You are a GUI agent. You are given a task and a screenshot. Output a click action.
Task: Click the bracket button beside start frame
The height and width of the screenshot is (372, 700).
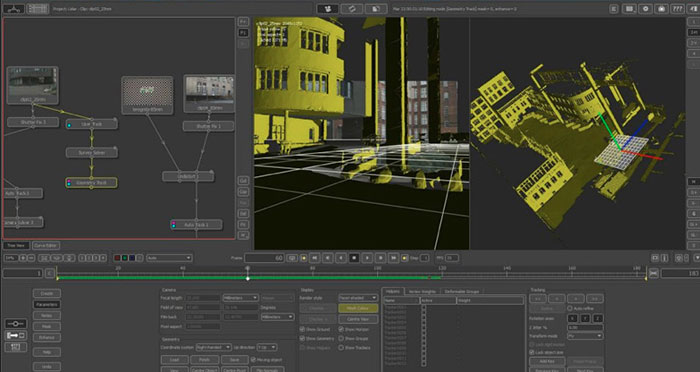coord(50,273)
